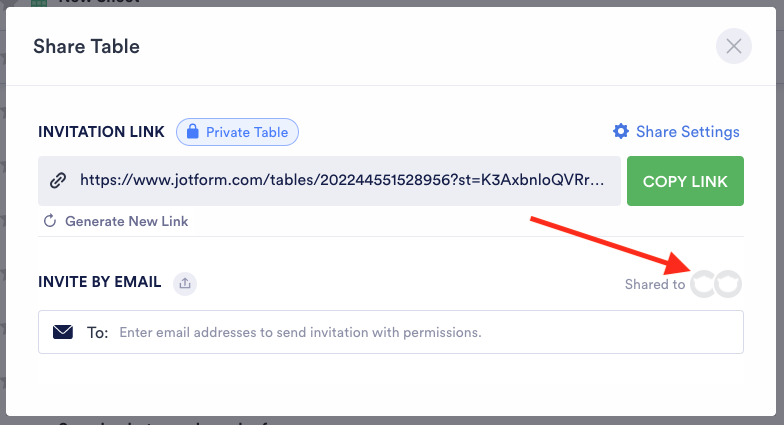Click the chain link icon beside URL
Viewport: 784px width, 425px height.
point(58,181)
